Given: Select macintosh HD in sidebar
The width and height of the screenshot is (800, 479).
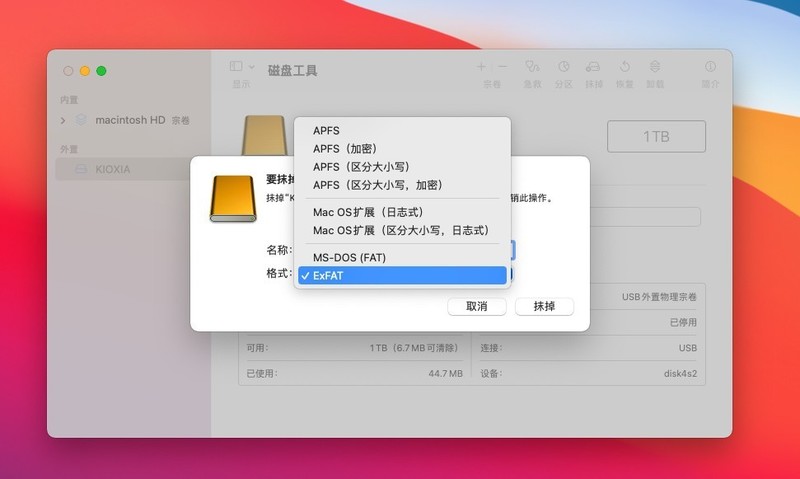Looking at the screenshot, I should click(x=130, y=120).
